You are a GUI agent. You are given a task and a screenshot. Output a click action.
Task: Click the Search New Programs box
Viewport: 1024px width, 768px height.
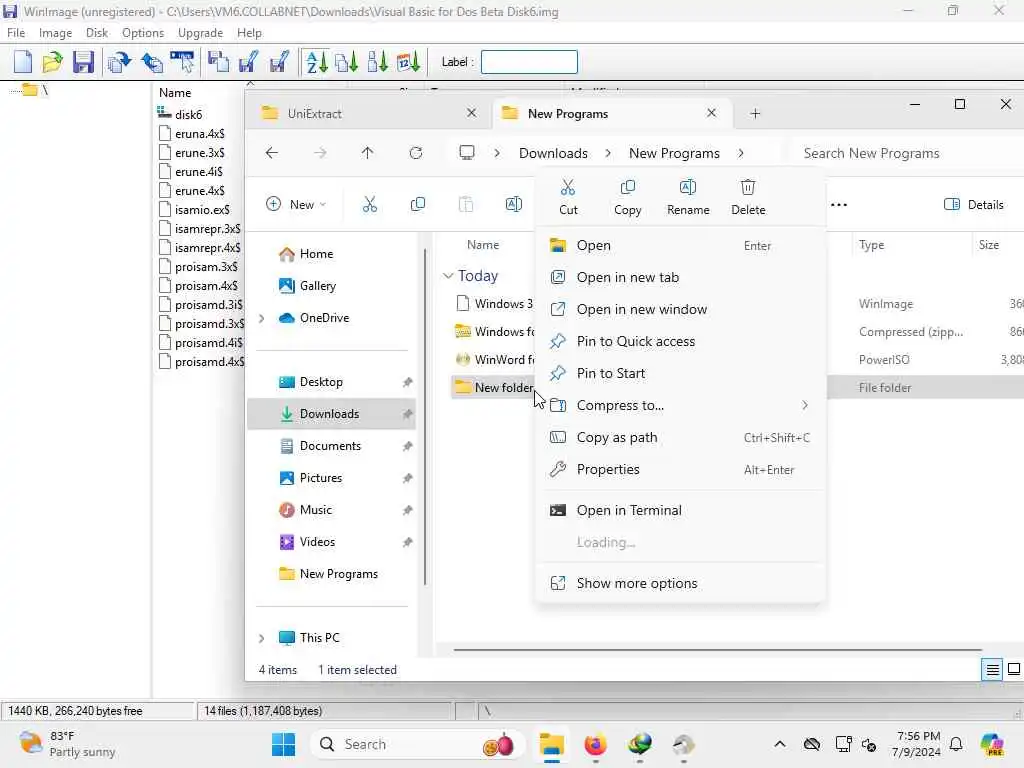908,153
